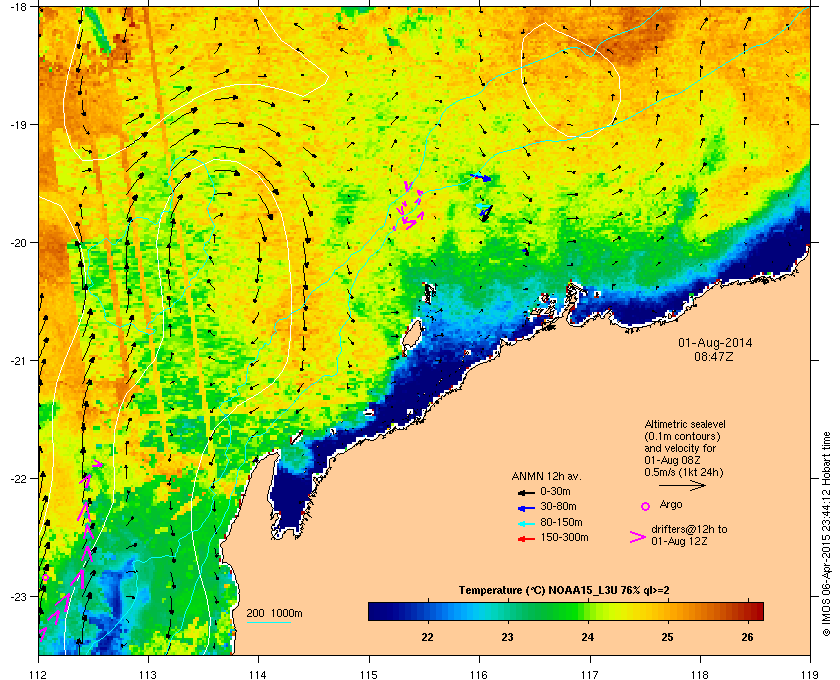840x680 pixels.
Task: Click the 0-30m depth label
Action: coord(555,491)
